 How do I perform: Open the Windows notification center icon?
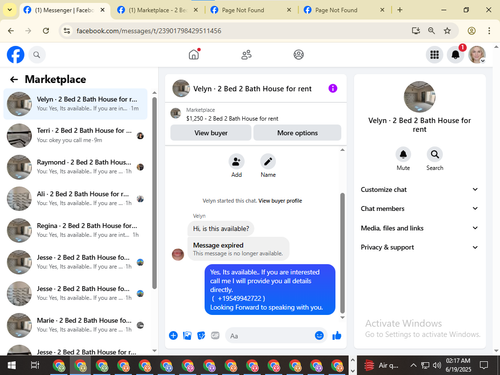[484, 365]
